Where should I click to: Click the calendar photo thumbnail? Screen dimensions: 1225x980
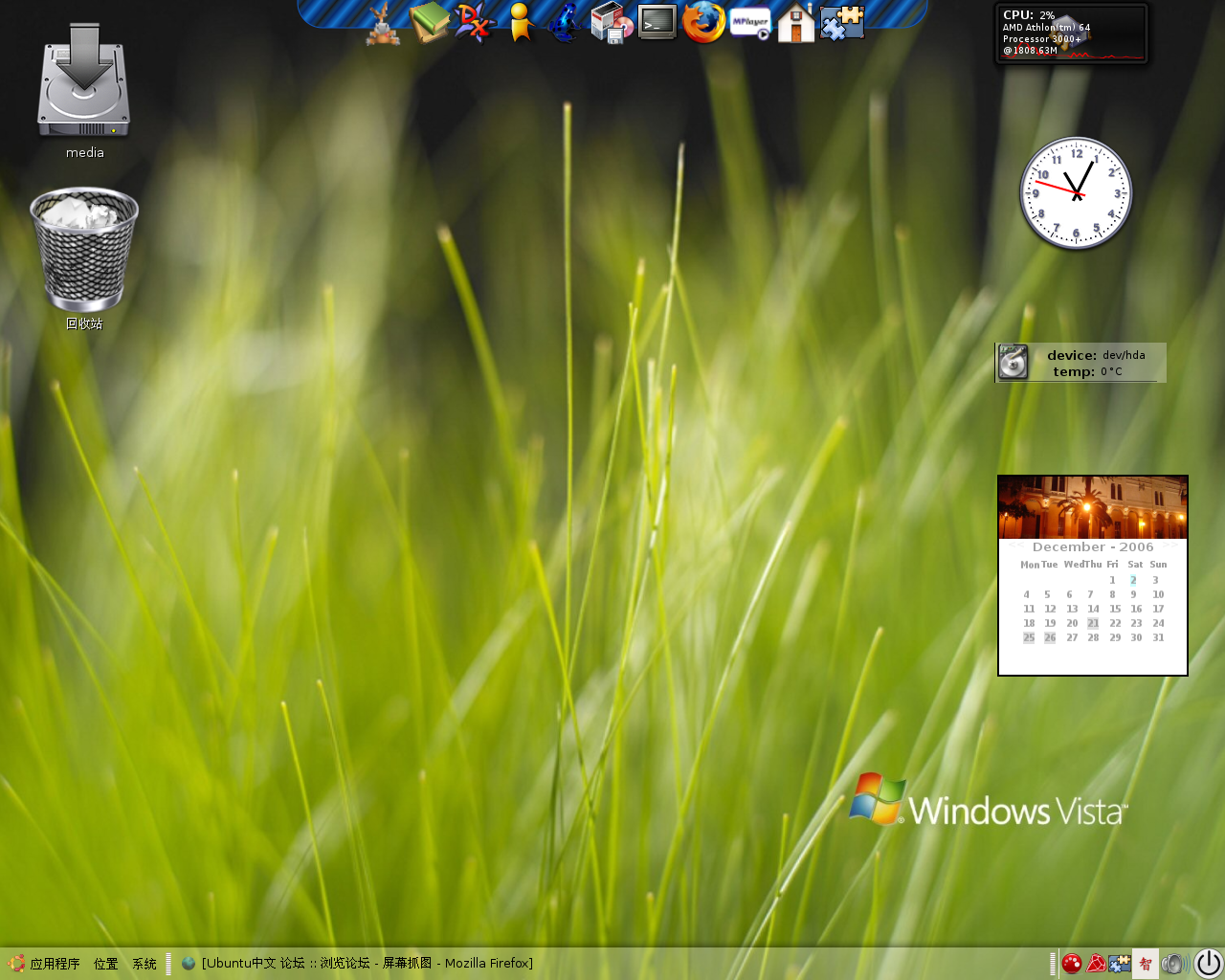pyautogui.click(x=1093, y=508)
